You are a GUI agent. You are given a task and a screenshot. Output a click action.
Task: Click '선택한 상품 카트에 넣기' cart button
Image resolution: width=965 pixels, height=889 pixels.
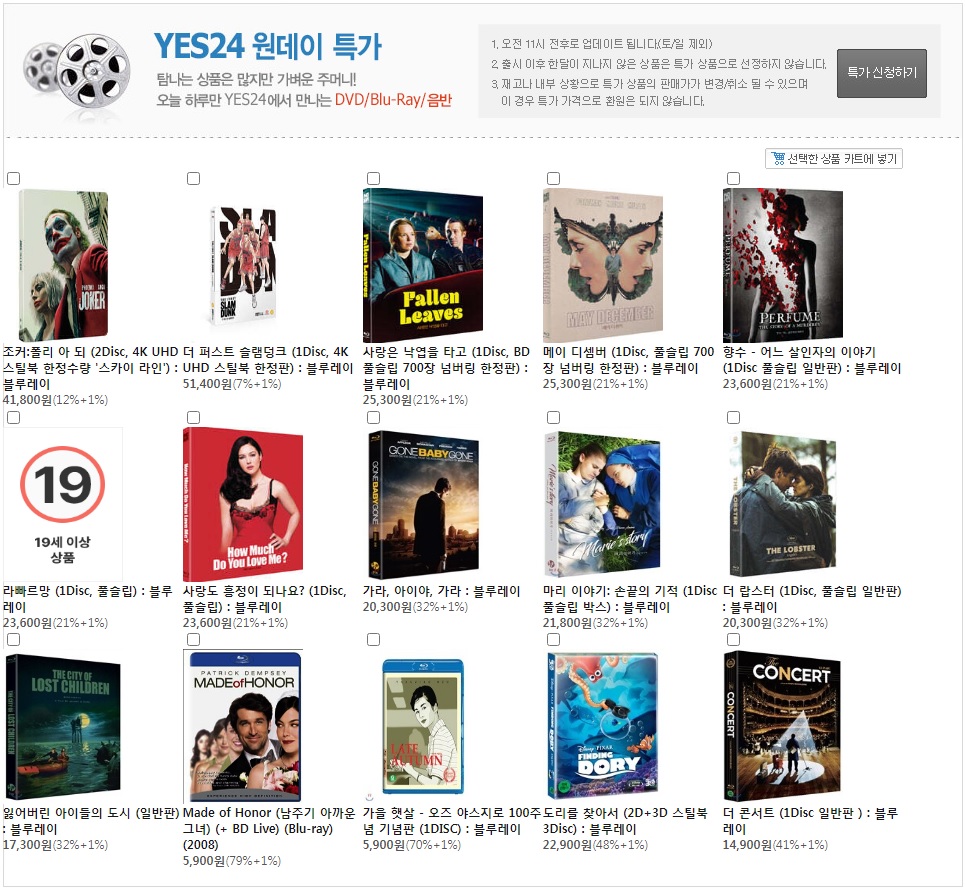tap(834, 158)
